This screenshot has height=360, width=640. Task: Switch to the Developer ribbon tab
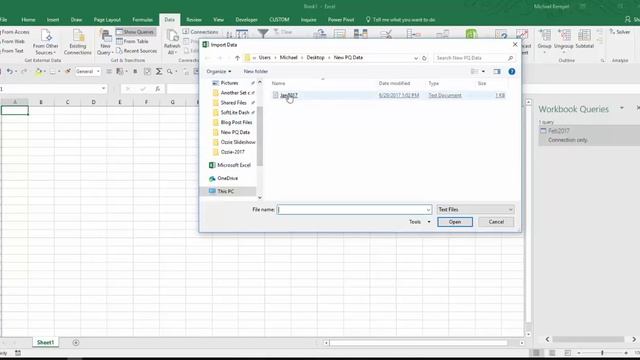tap(246, 20)
